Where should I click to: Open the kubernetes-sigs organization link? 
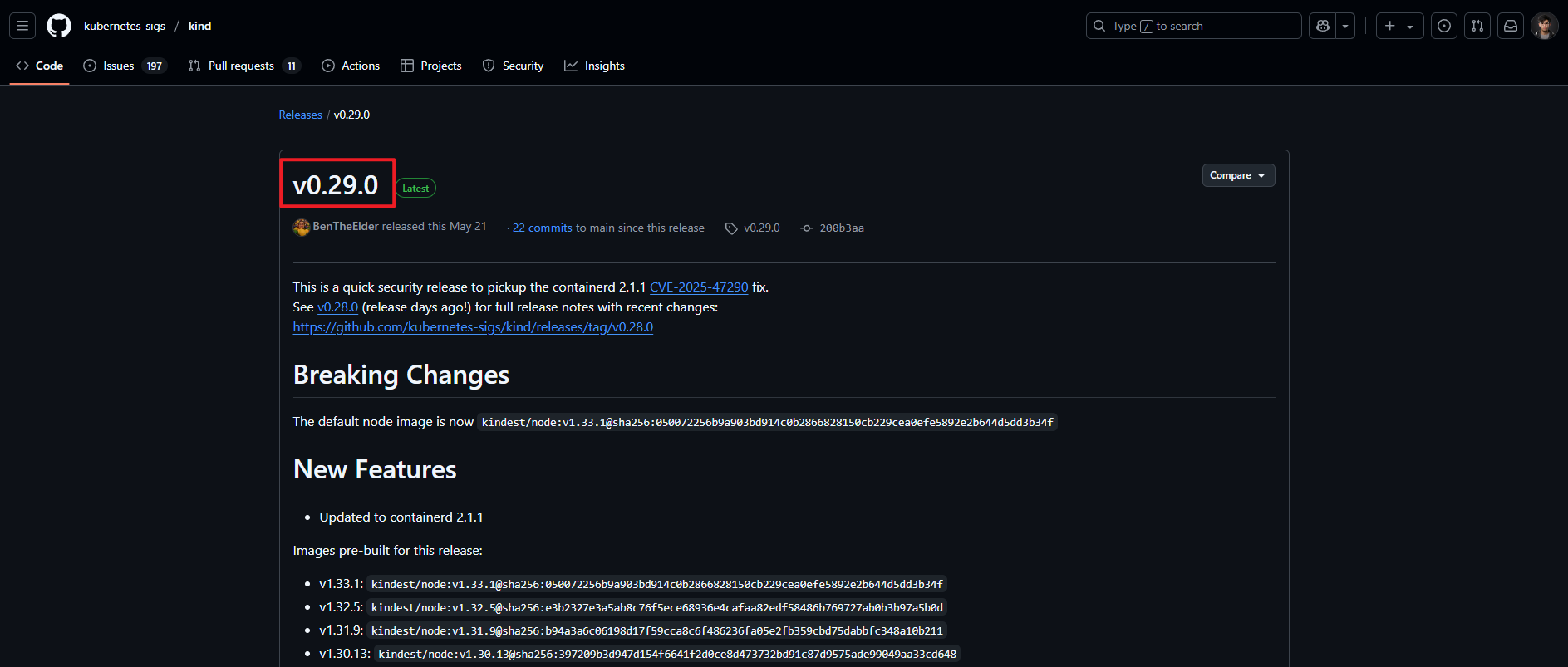(125, 26)
